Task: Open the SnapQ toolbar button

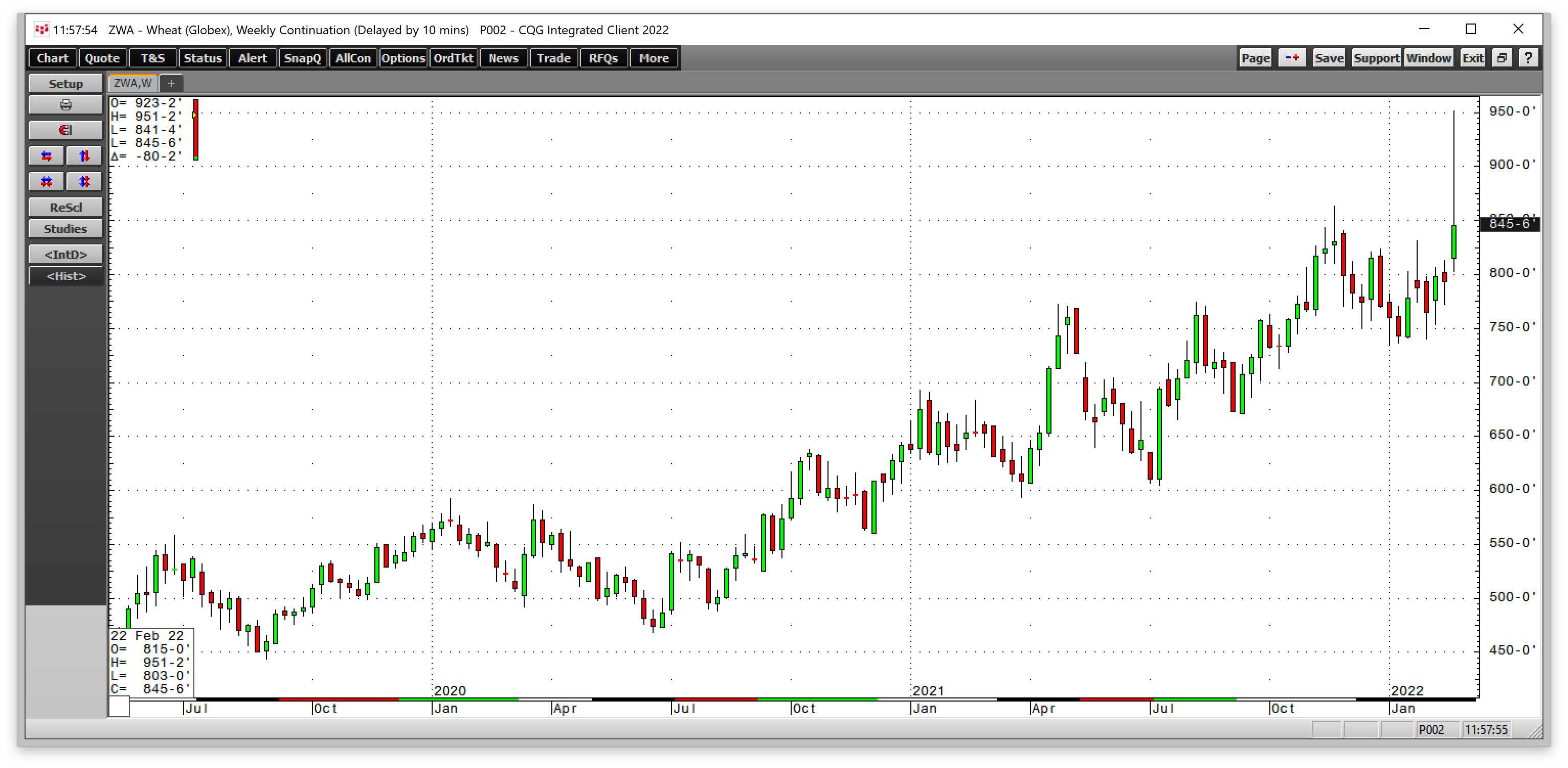Action: pyautogui.click(x=303, y=58)
